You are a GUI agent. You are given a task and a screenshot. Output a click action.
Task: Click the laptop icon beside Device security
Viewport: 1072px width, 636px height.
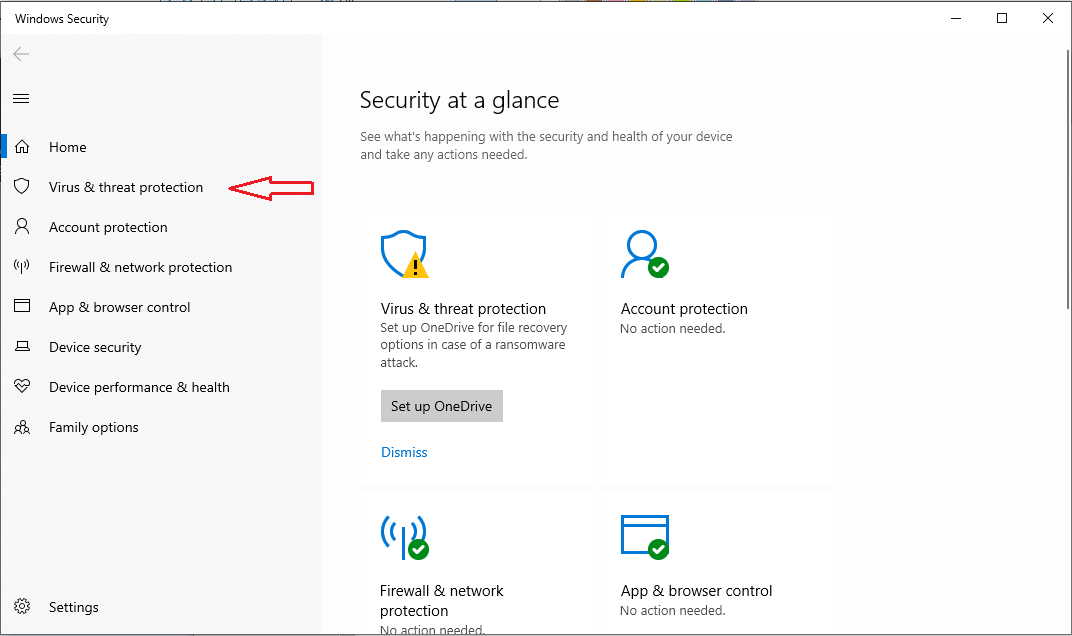[22, 346]
